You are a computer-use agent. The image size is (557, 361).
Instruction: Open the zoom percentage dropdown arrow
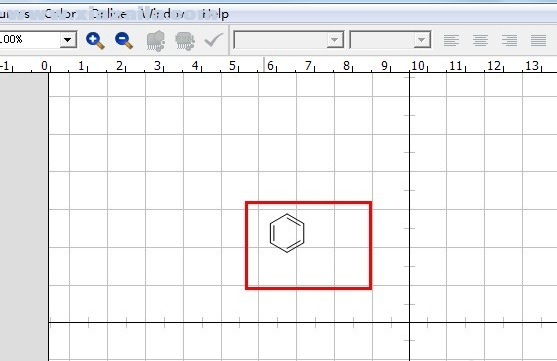[67, 40]
